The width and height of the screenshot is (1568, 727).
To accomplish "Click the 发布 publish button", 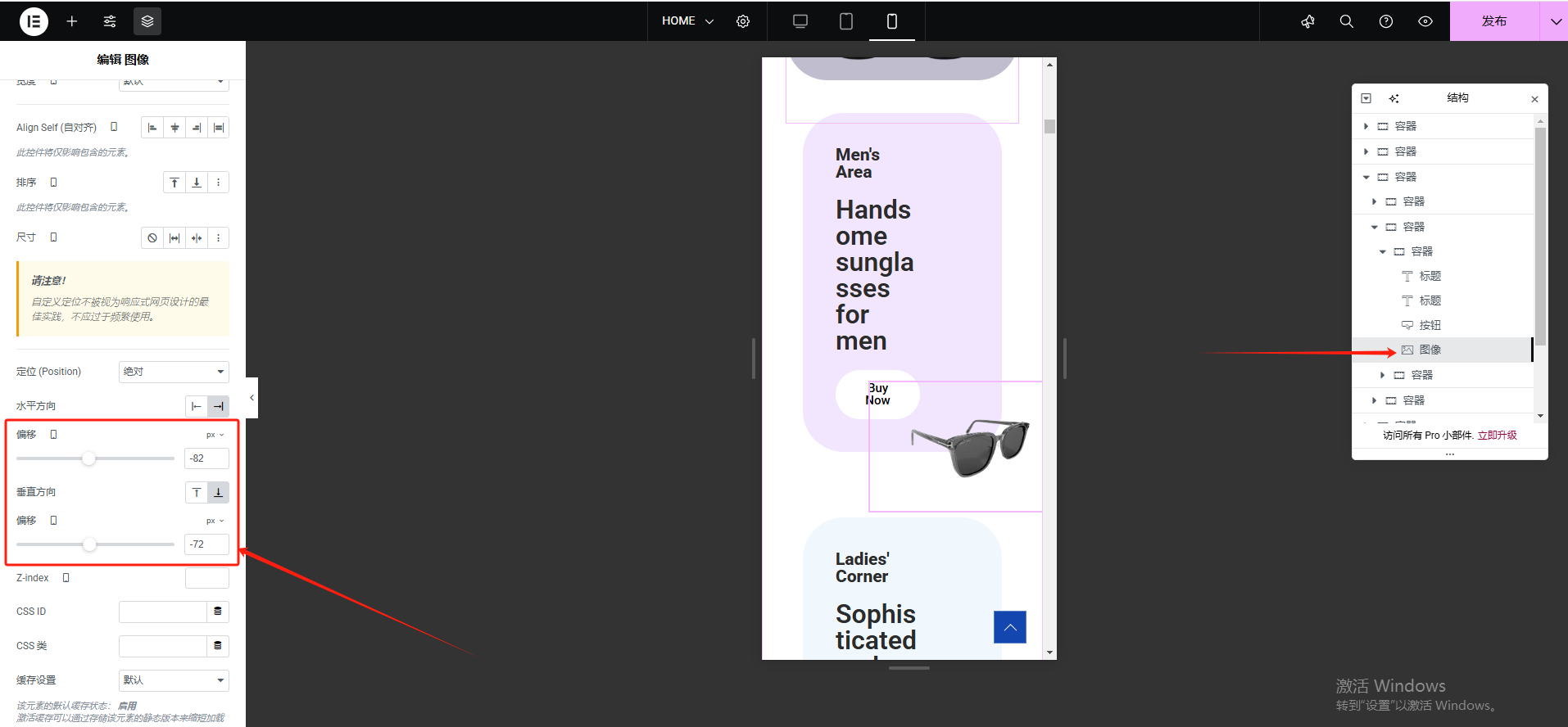I will (x=1493, y=21).
